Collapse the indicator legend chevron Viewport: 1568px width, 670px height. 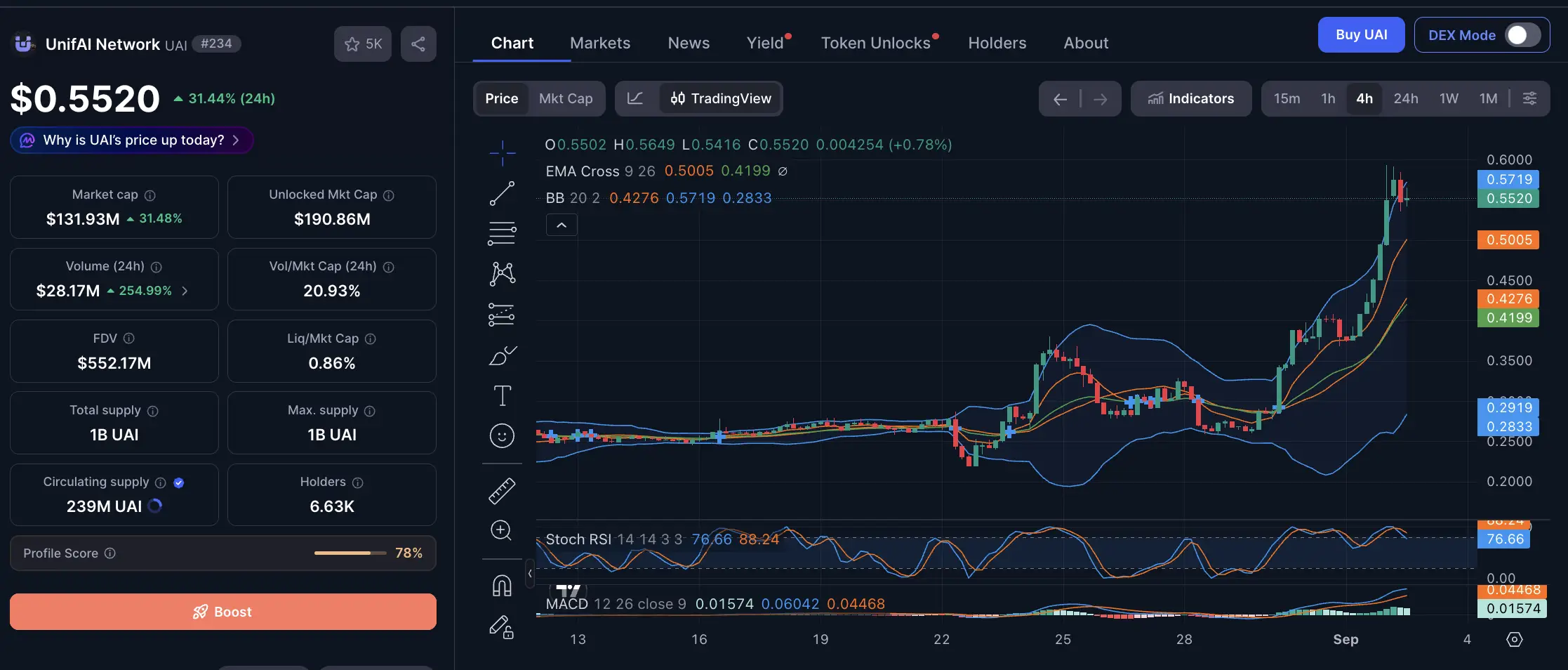coord(562,225)
